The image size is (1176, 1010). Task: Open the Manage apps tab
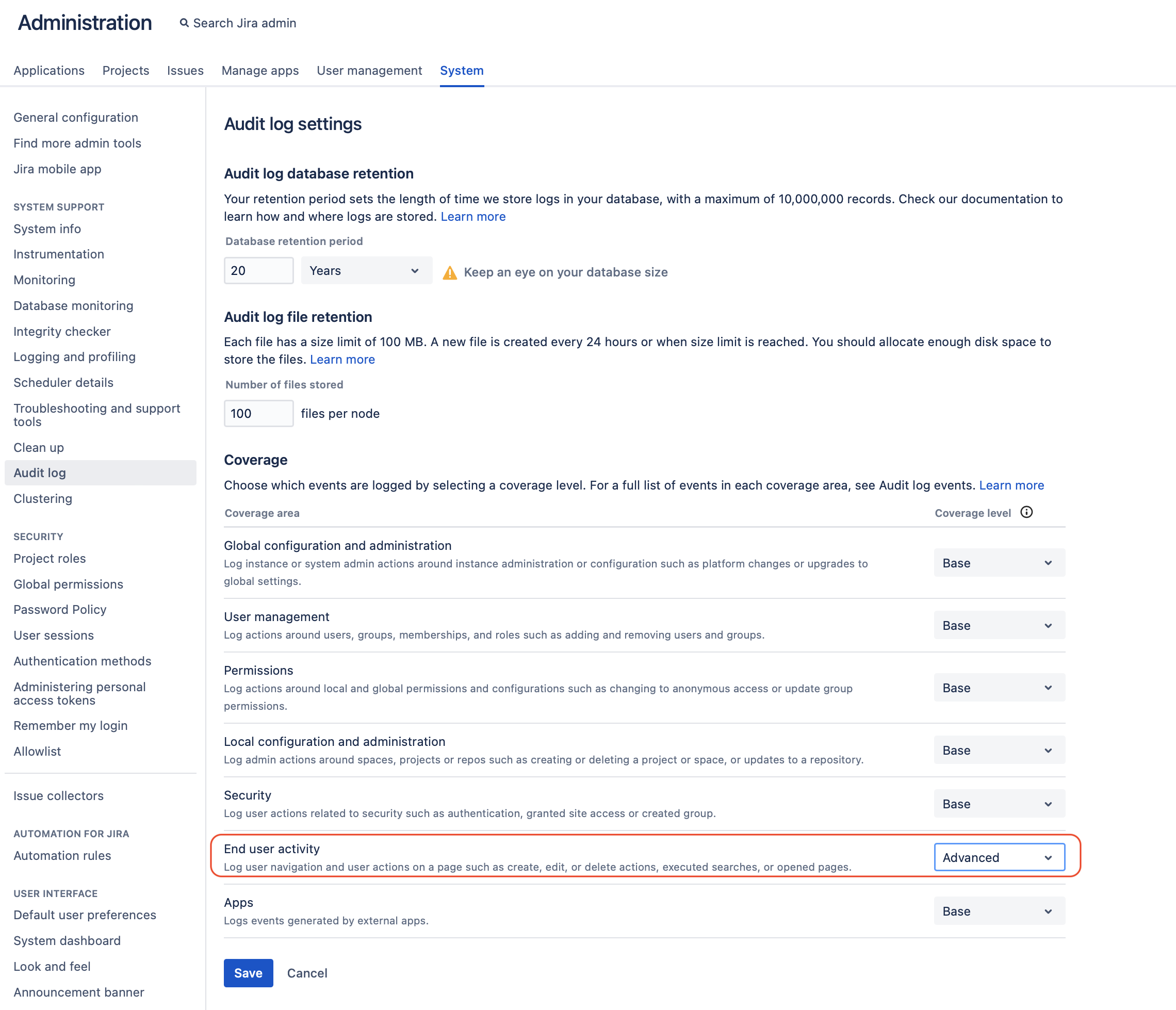[260, 70]
